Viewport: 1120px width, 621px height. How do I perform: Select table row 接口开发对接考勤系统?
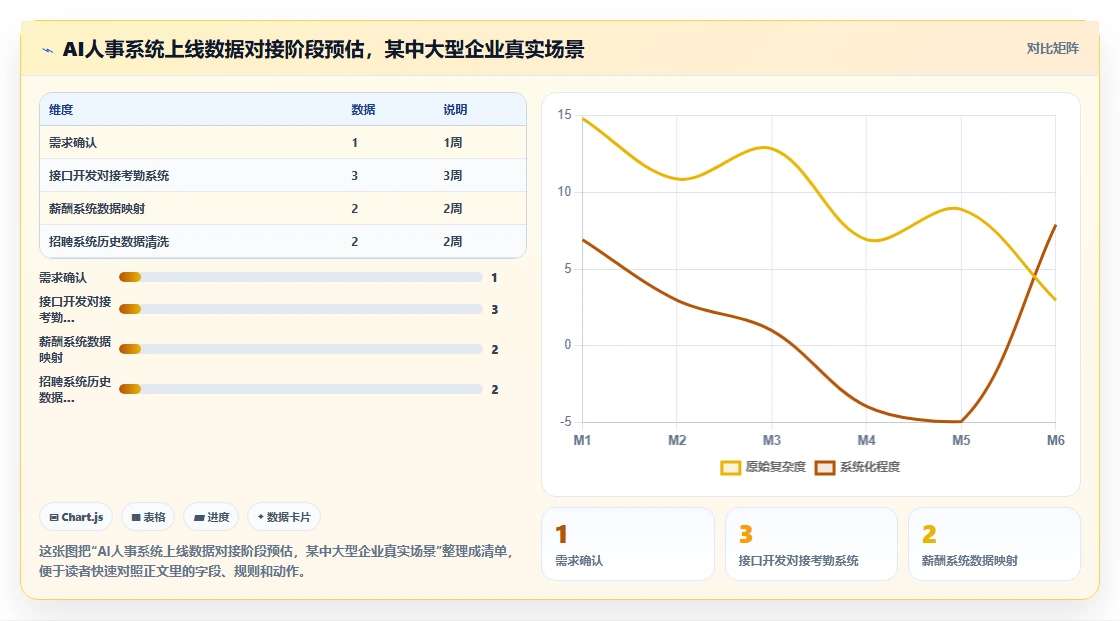tap(283, 175)
